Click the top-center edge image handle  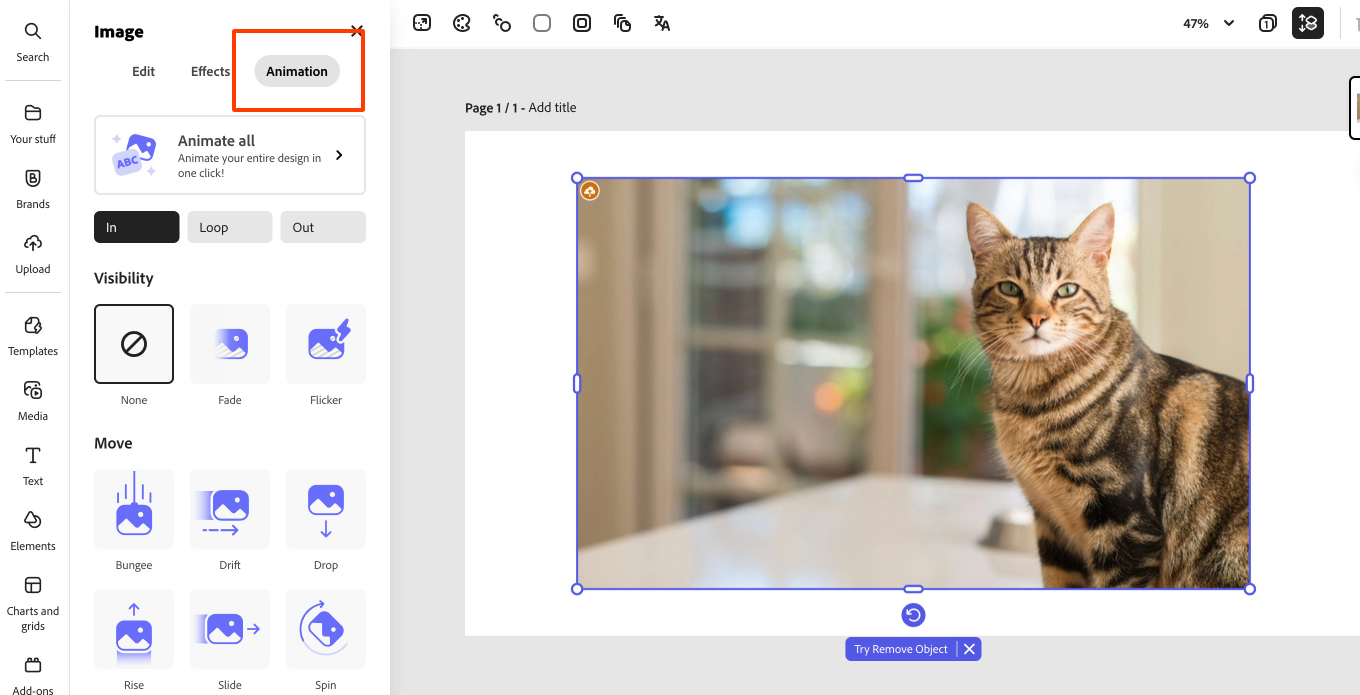click(x=913, y=178)
